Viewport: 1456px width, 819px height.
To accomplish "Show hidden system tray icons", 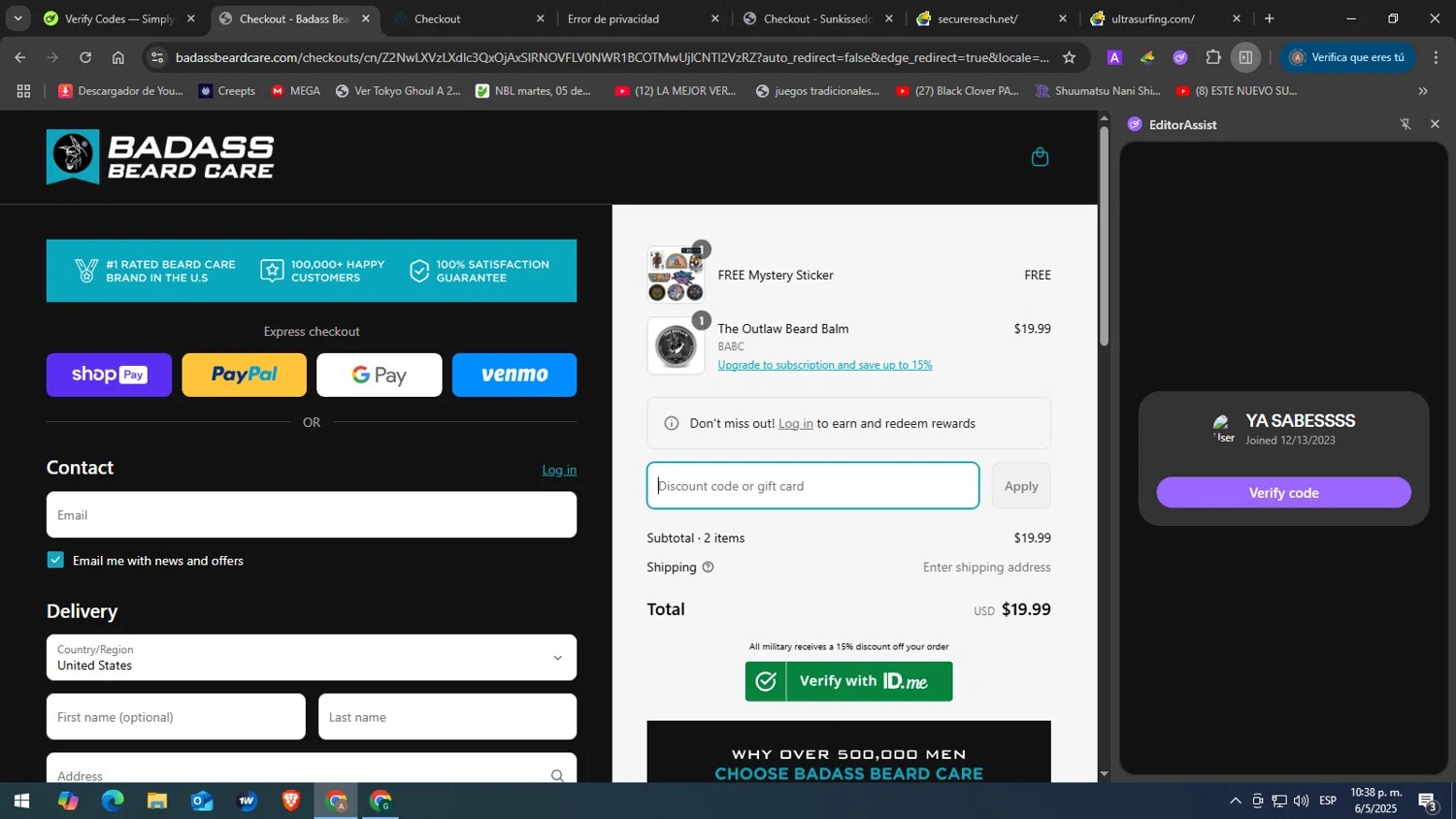I will [1235, 802].
